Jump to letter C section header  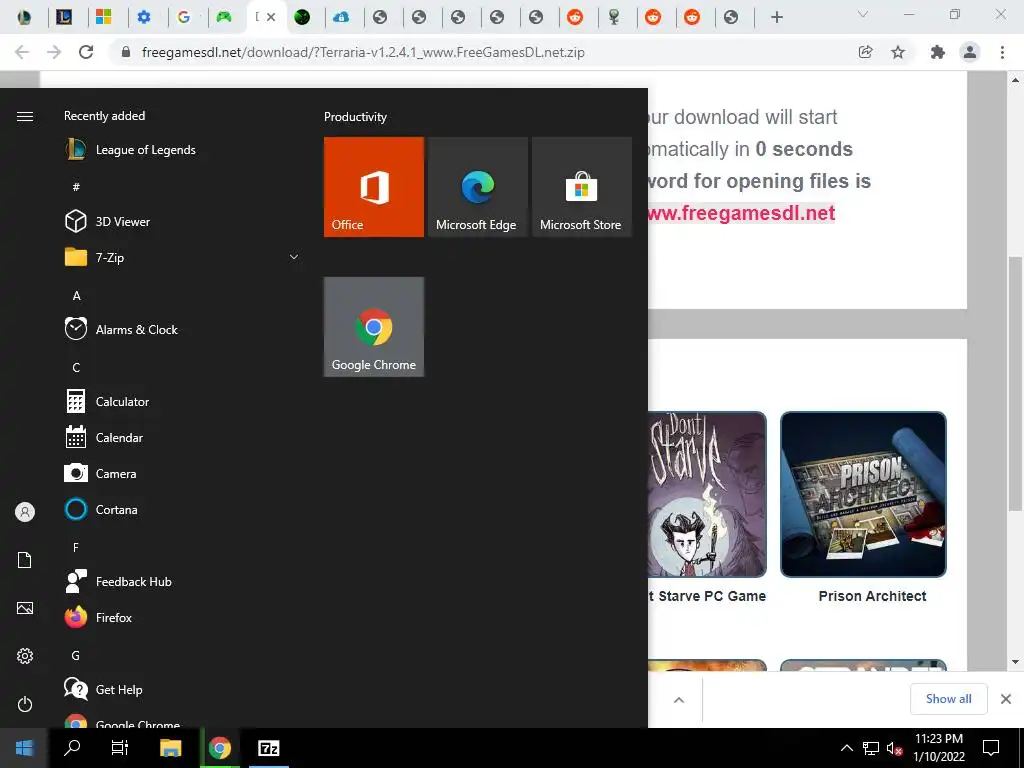[76, 368]
